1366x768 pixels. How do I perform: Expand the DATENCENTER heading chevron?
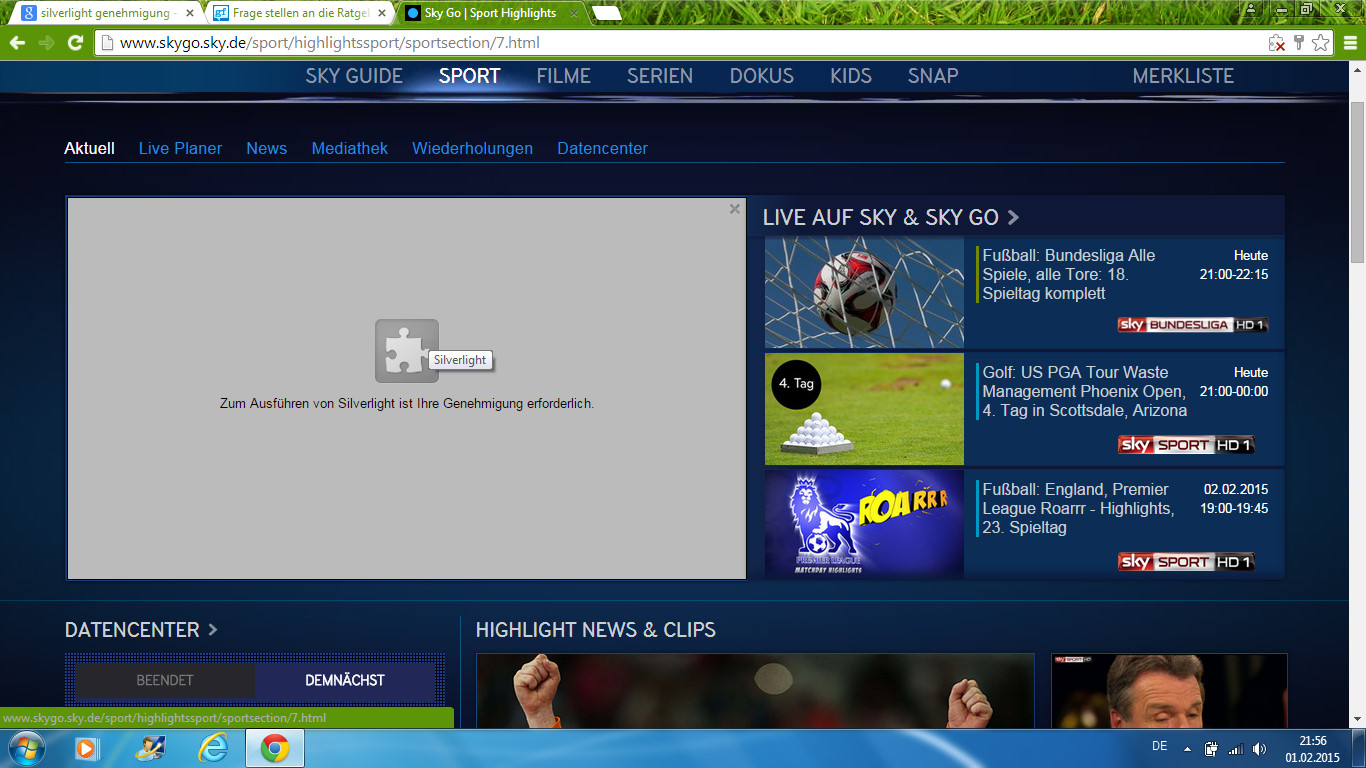click(212, 630)
